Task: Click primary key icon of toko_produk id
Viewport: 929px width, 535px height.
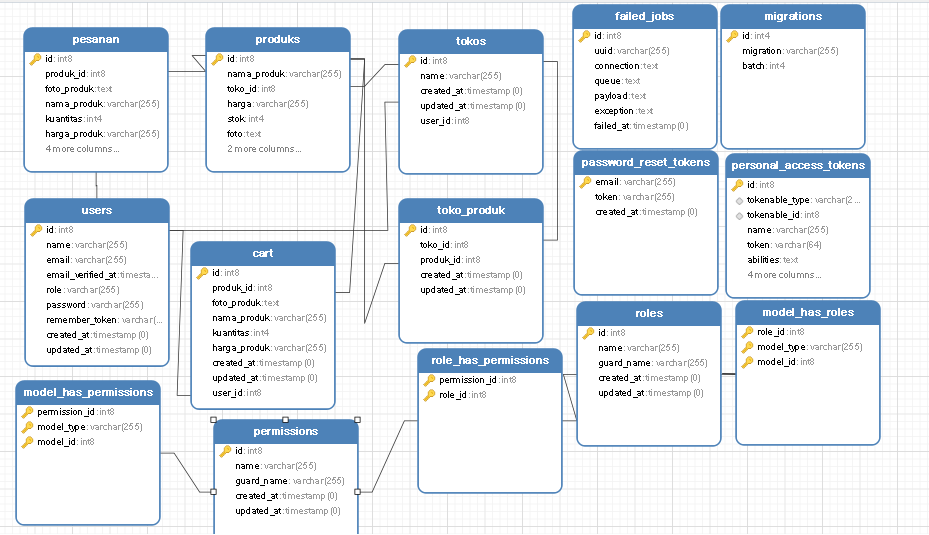Action: tap(410, 230)
